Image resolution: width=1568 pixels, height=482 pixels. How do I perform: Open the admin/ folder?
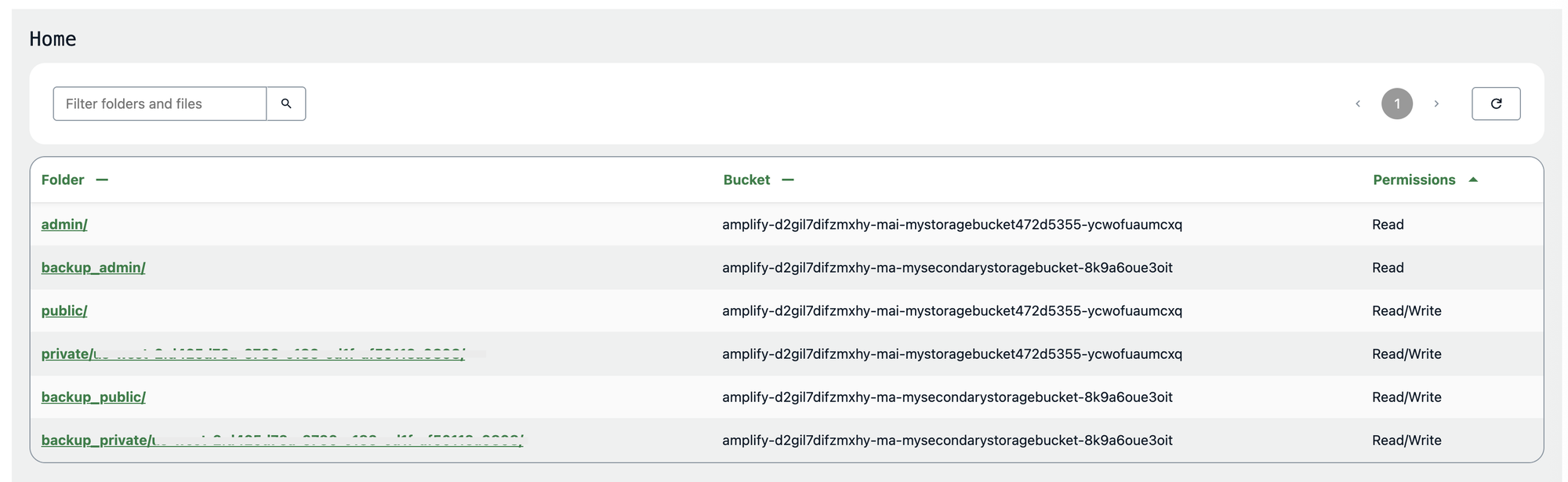64,224
